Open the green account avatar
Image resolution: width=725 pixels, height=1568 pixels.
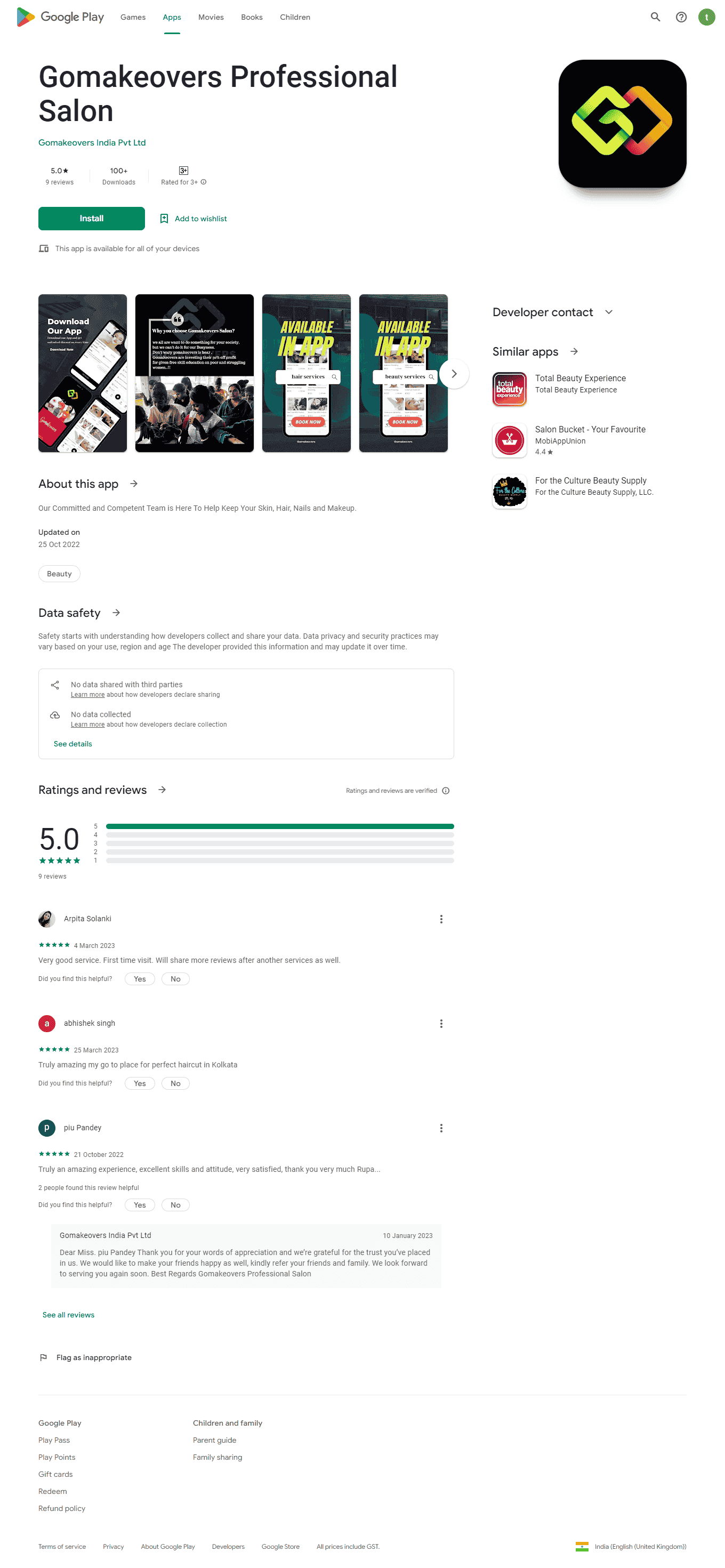[706, 17]
